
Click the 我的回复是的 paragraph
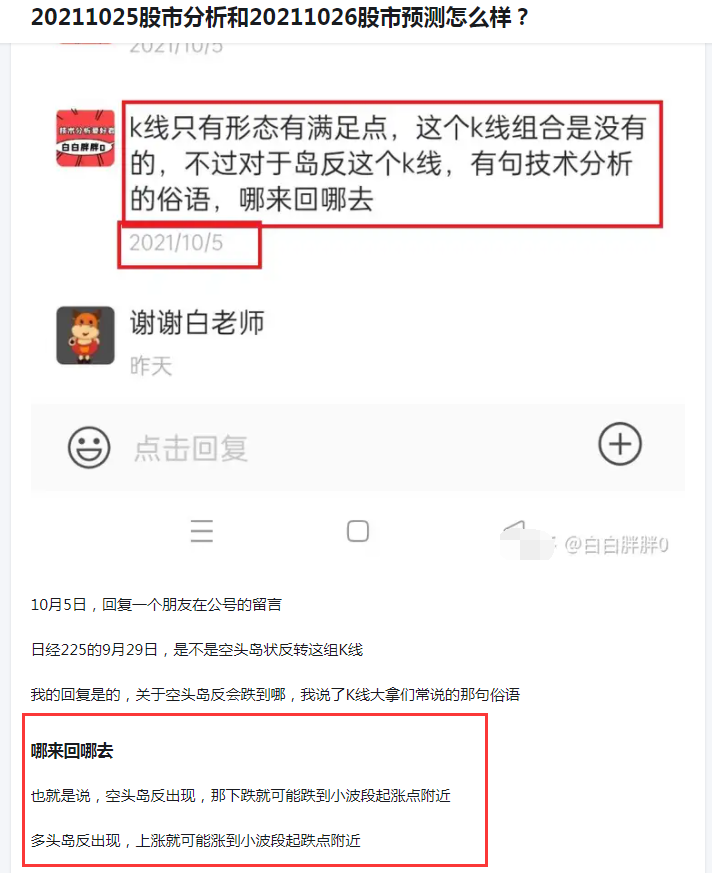275,695
